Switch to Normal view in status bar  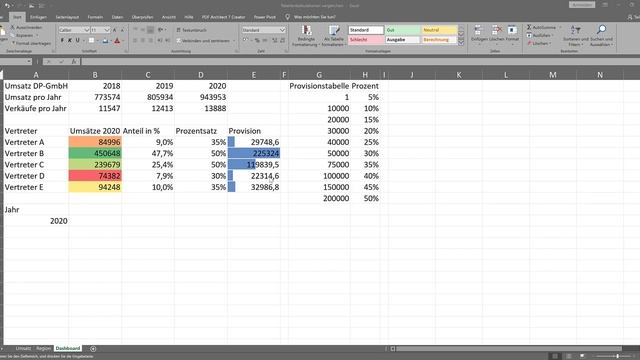[555, 356]
